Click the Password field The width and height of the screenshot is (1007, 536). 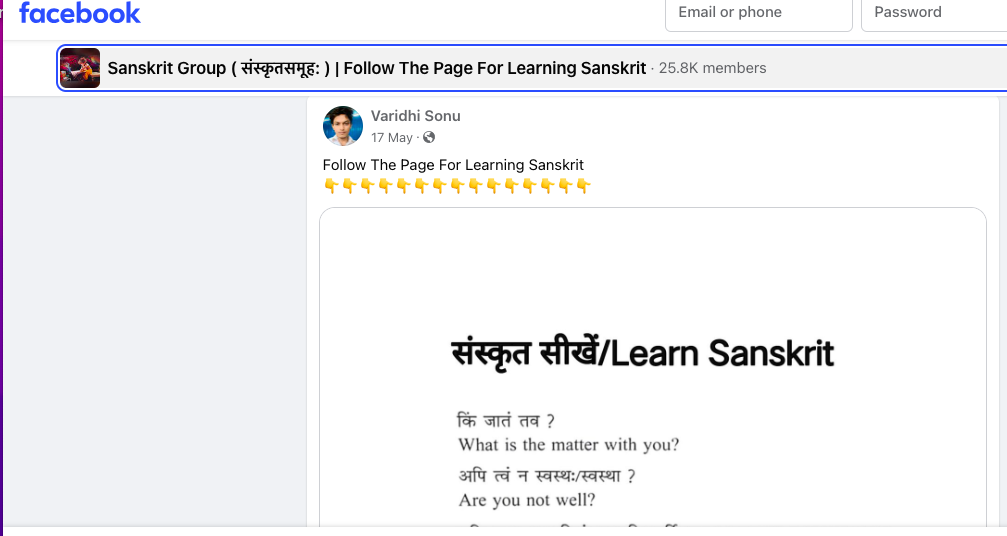934,14
